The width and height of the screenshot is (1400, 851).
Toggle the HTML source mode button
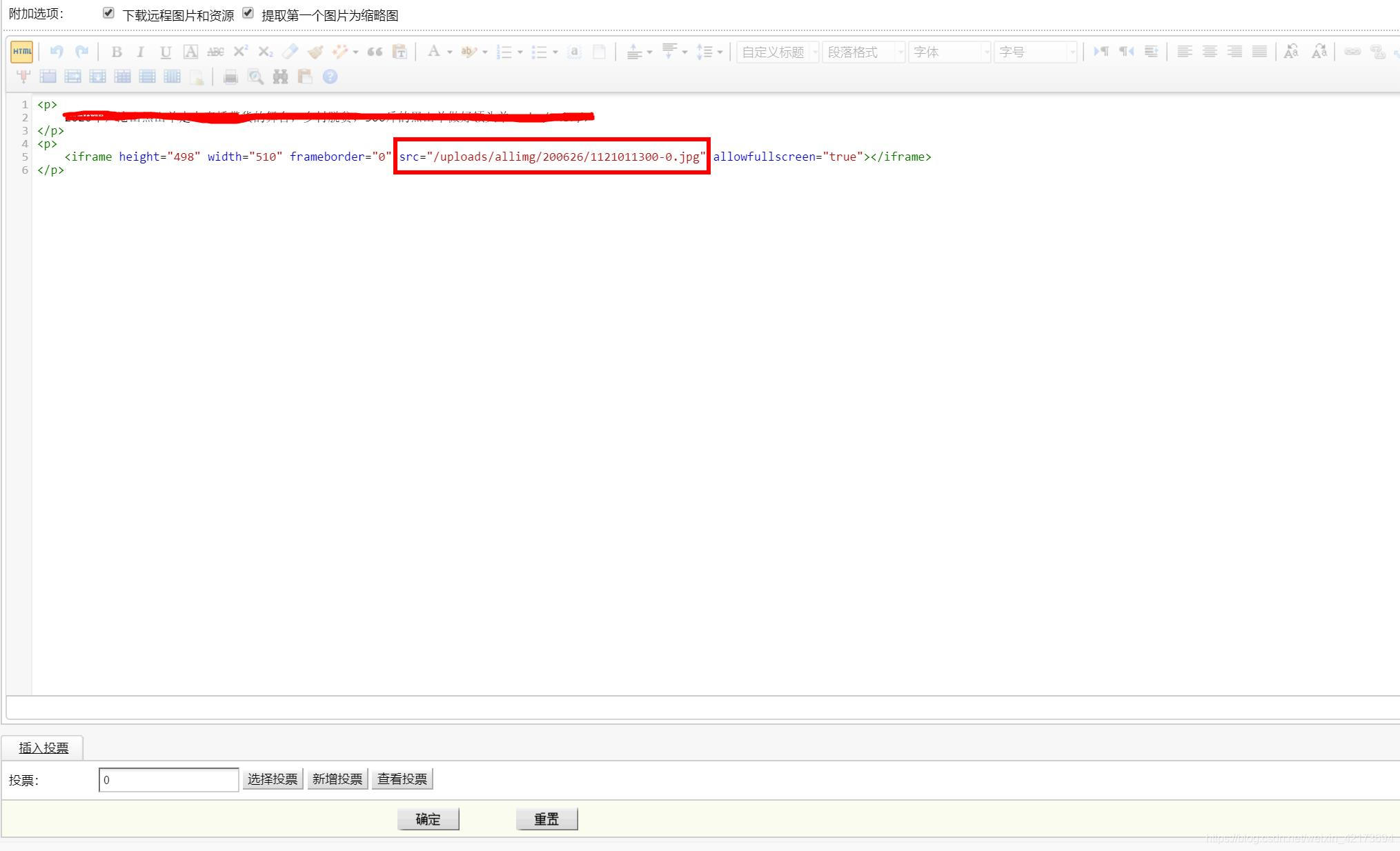(x=21, y=52)
